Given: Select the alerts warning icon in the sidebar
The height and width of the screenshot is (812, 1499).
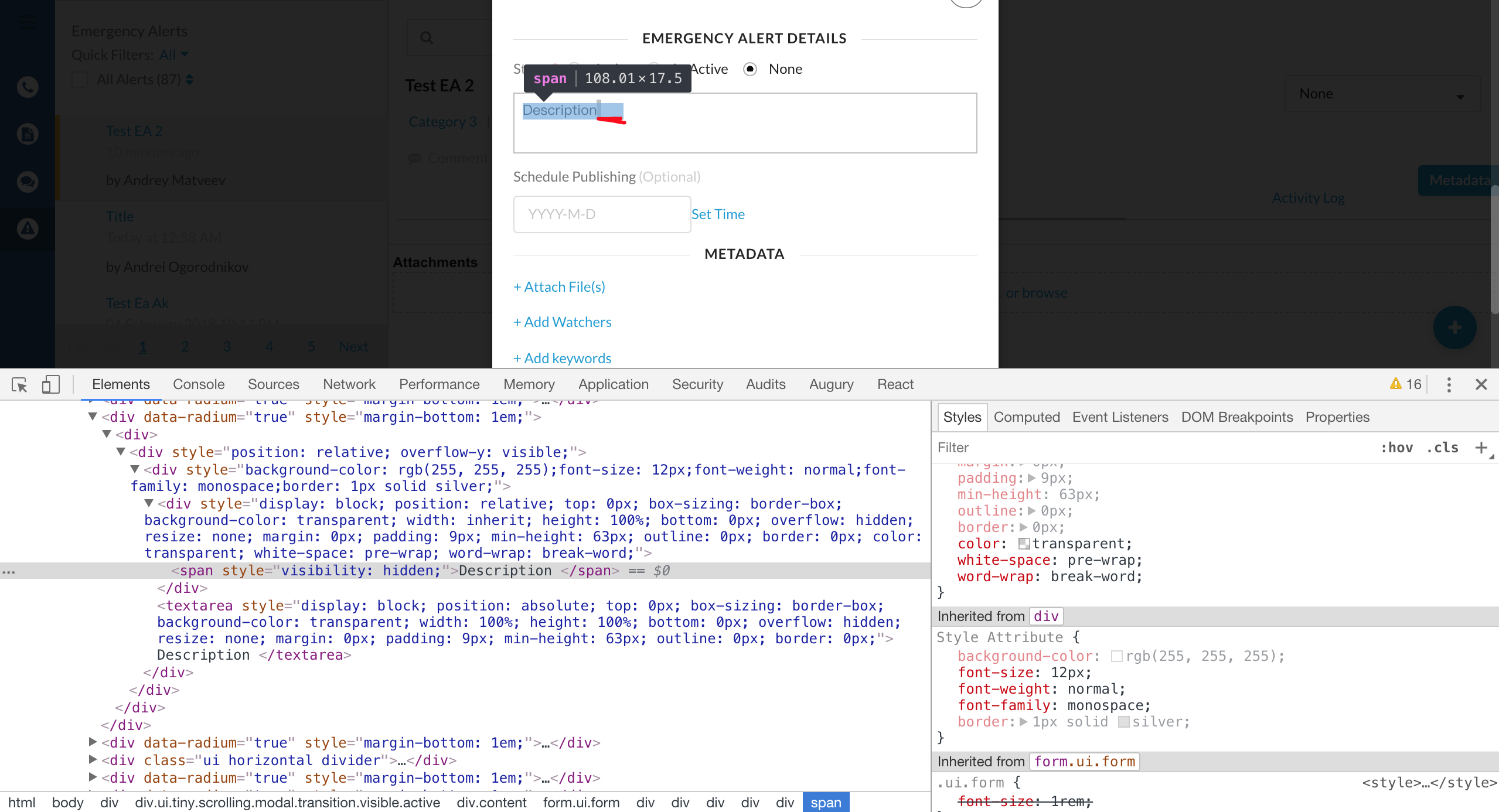Looking at the screenshot, I should 27,228.
